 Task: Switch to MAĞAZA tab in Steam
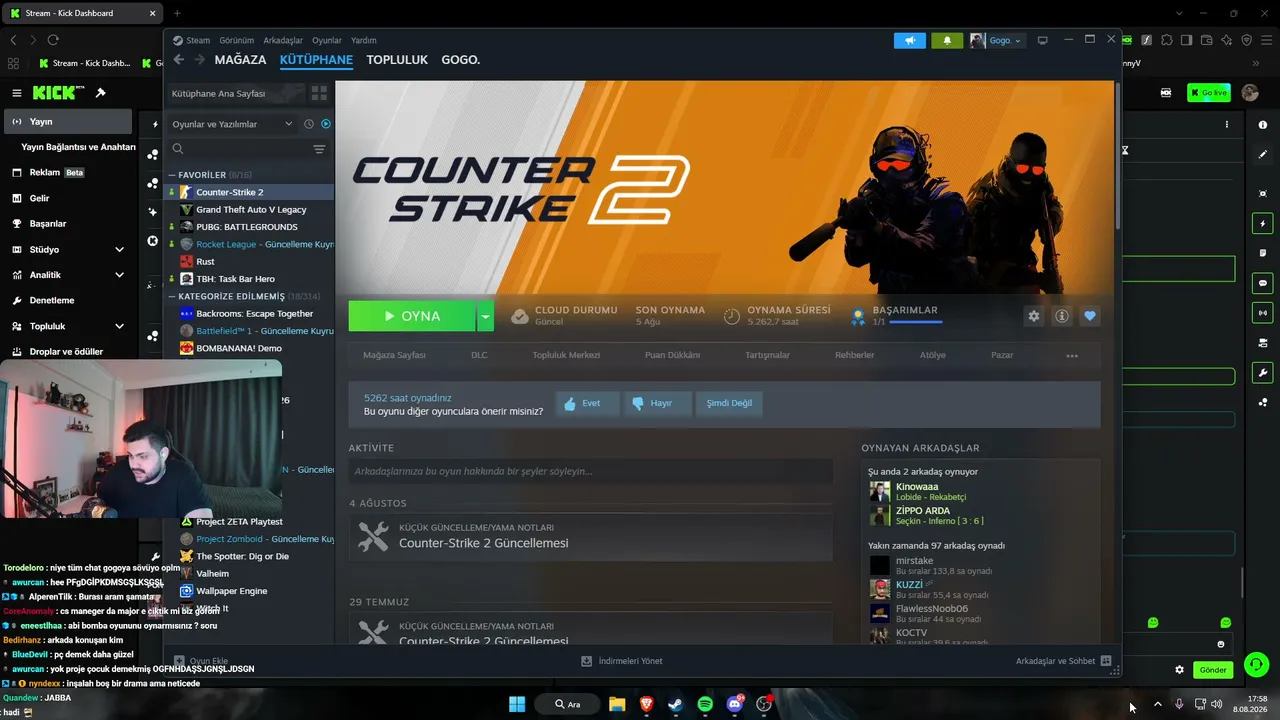(240, 60)
